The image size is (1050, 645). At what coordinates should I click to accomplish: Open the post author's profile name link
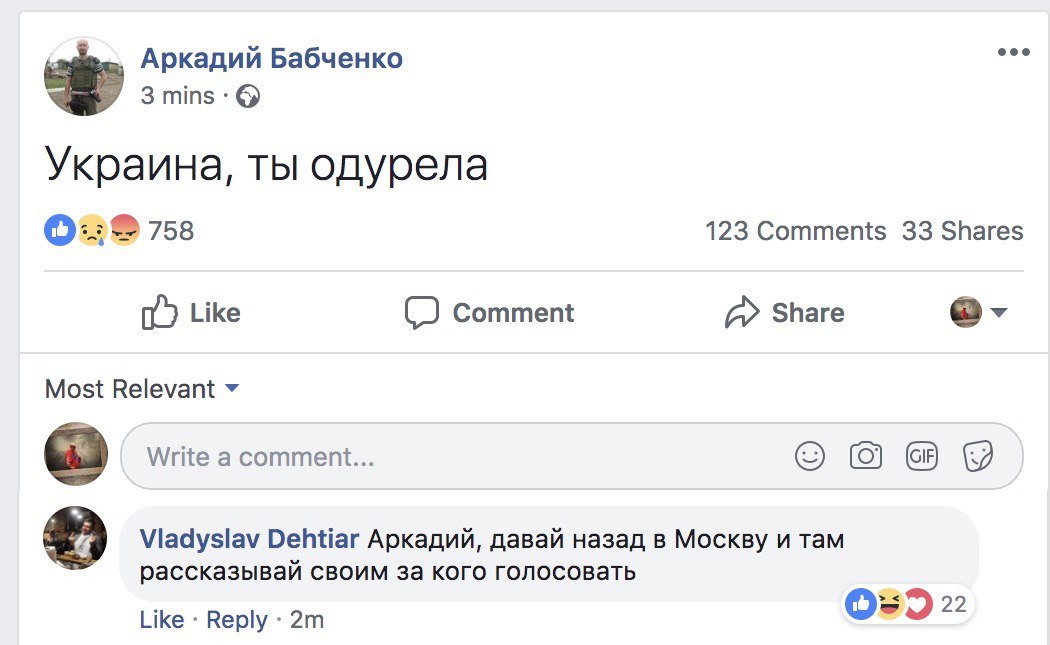click(271, 59)
